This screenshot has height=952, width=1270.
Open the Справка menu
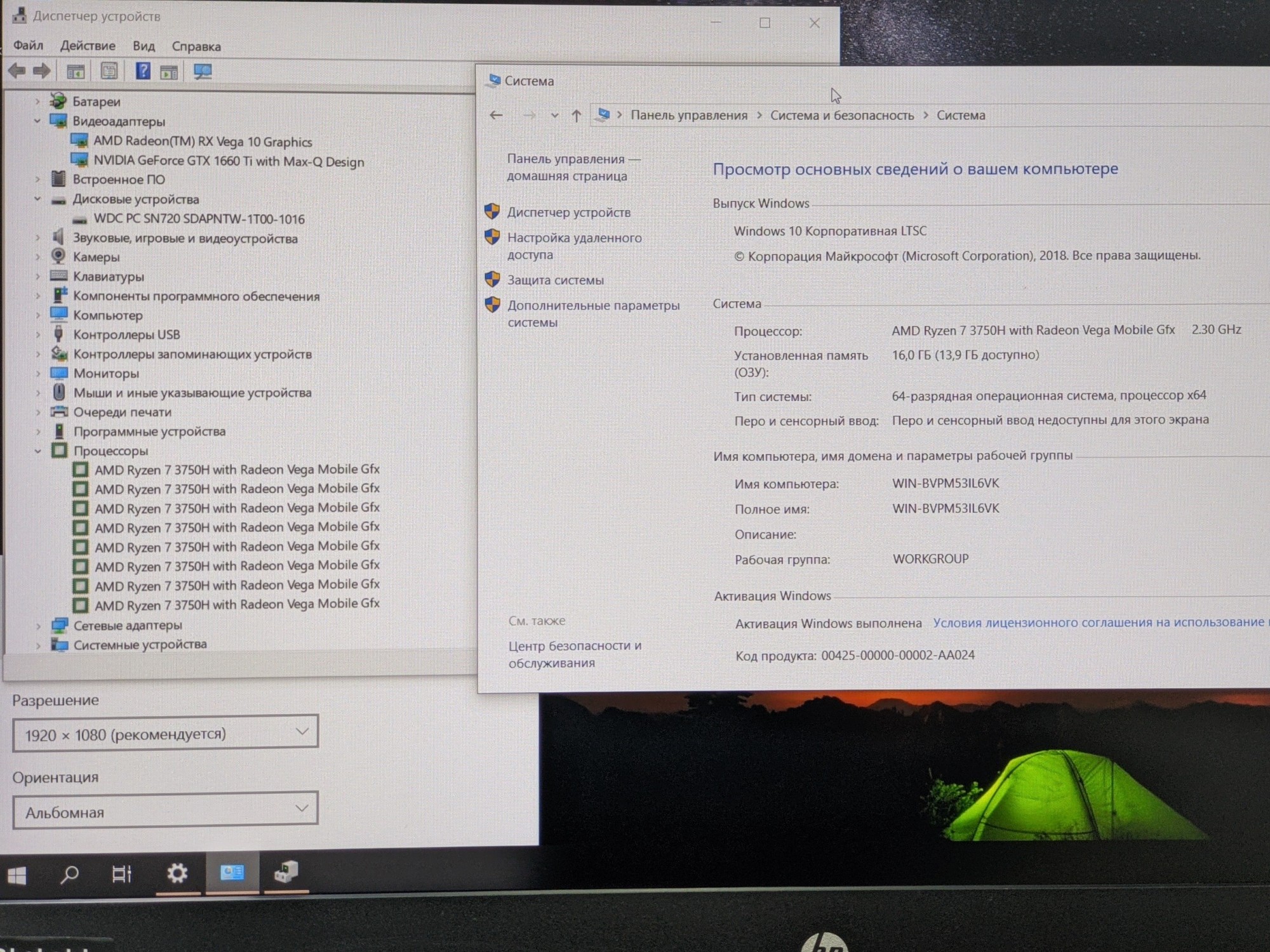click(x=196, y=46)
